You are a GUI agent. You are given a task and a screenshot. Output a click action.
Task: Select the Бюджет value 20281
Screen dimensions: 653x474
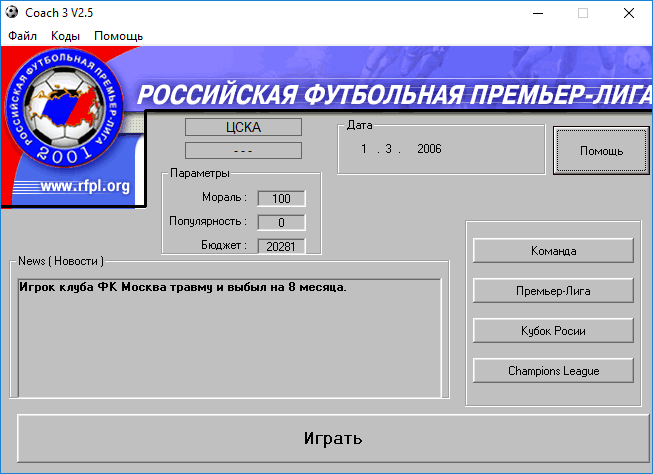coord(282,246)
